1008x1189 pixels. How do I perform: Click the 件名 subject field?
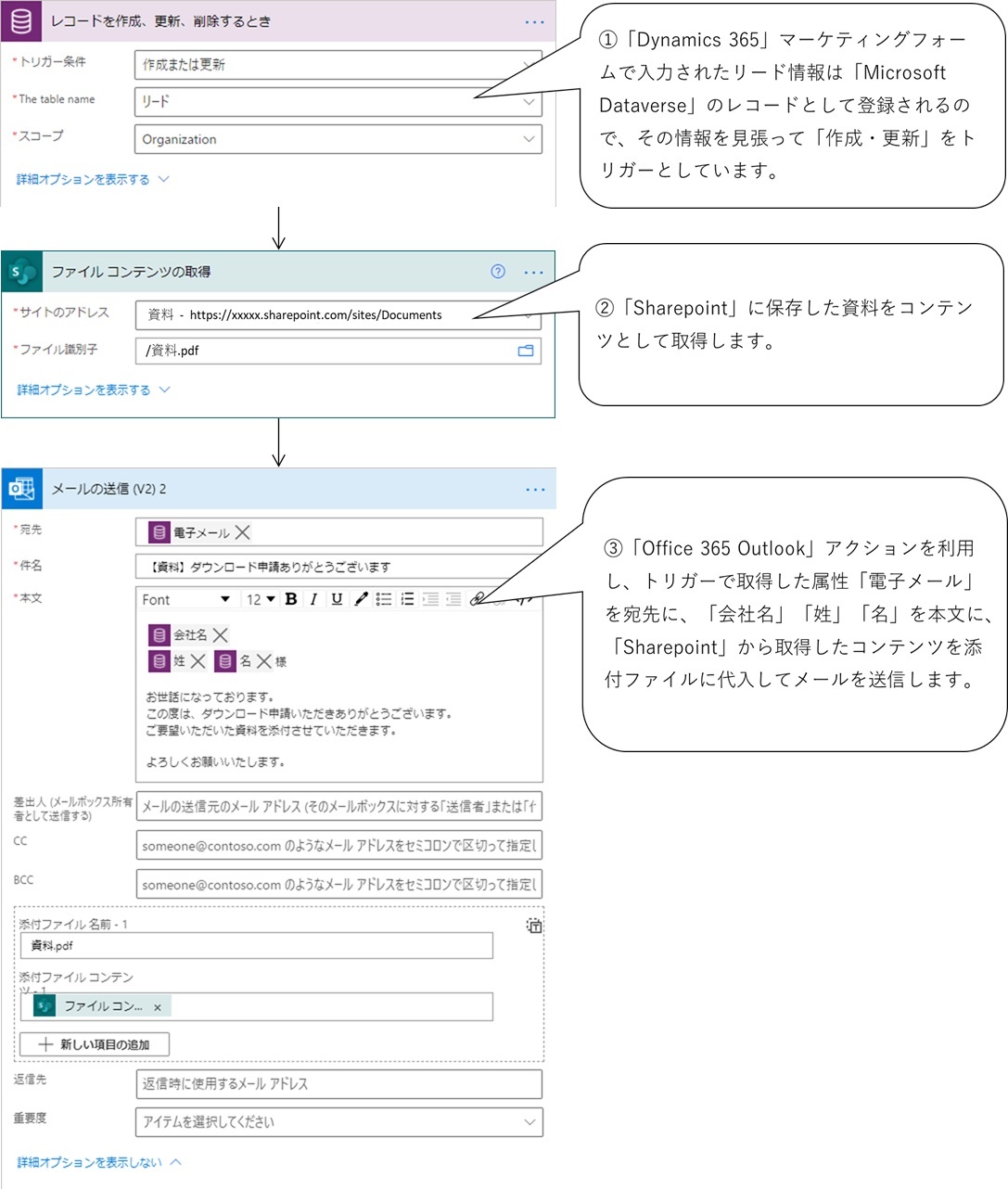[338, 567]
